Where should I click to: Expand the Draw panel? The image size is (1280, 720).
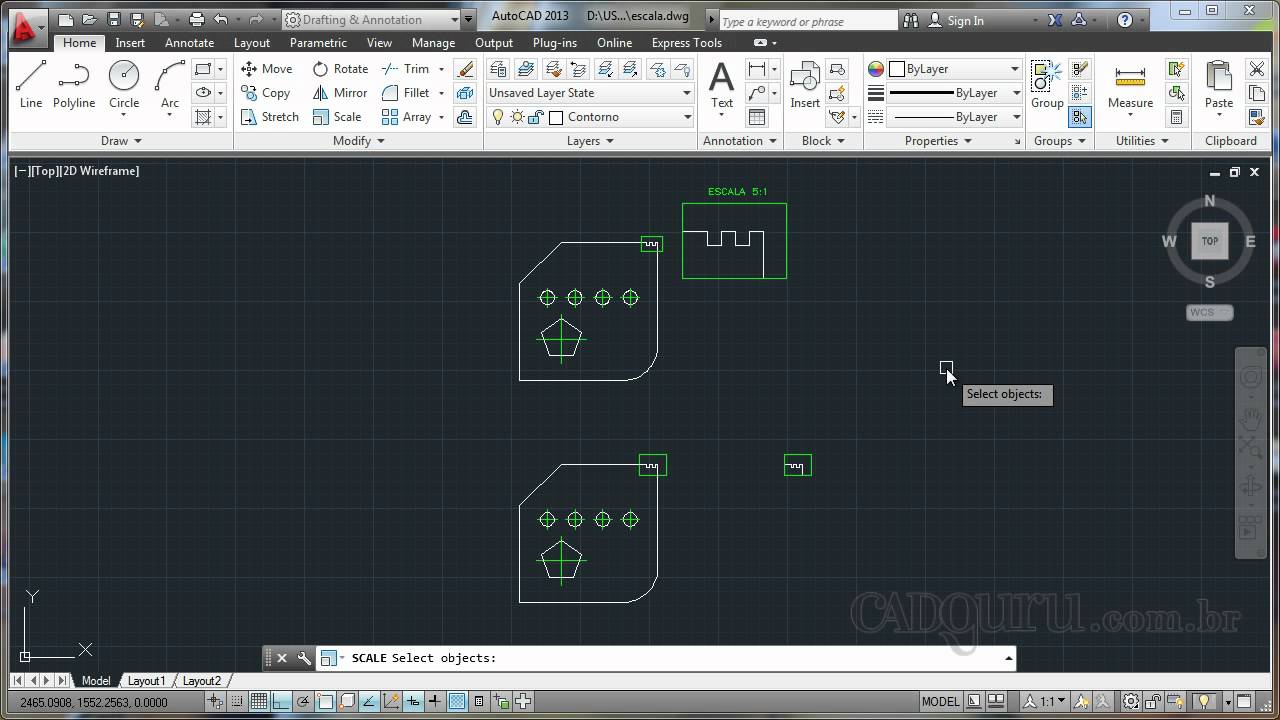pos(121,141)
